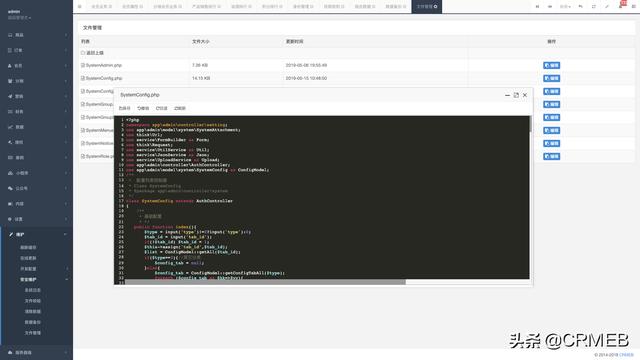Open the 订单 orders sidebar menu
This screenshot has height=360, width=640.
(37, 50)
